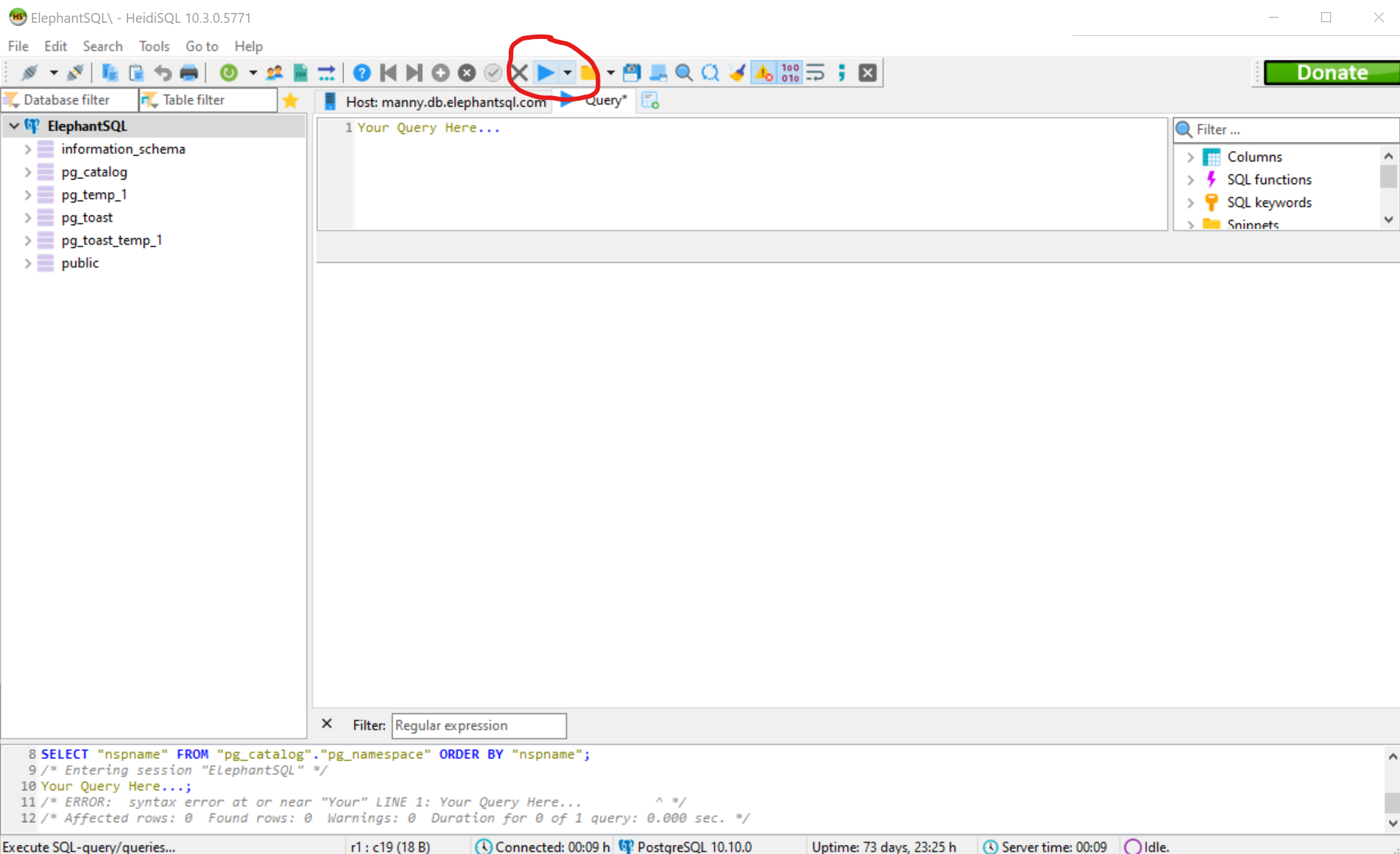Click the Search and replace icon
This screenshot has width=1400, height=854.
(x=710, y=72)
